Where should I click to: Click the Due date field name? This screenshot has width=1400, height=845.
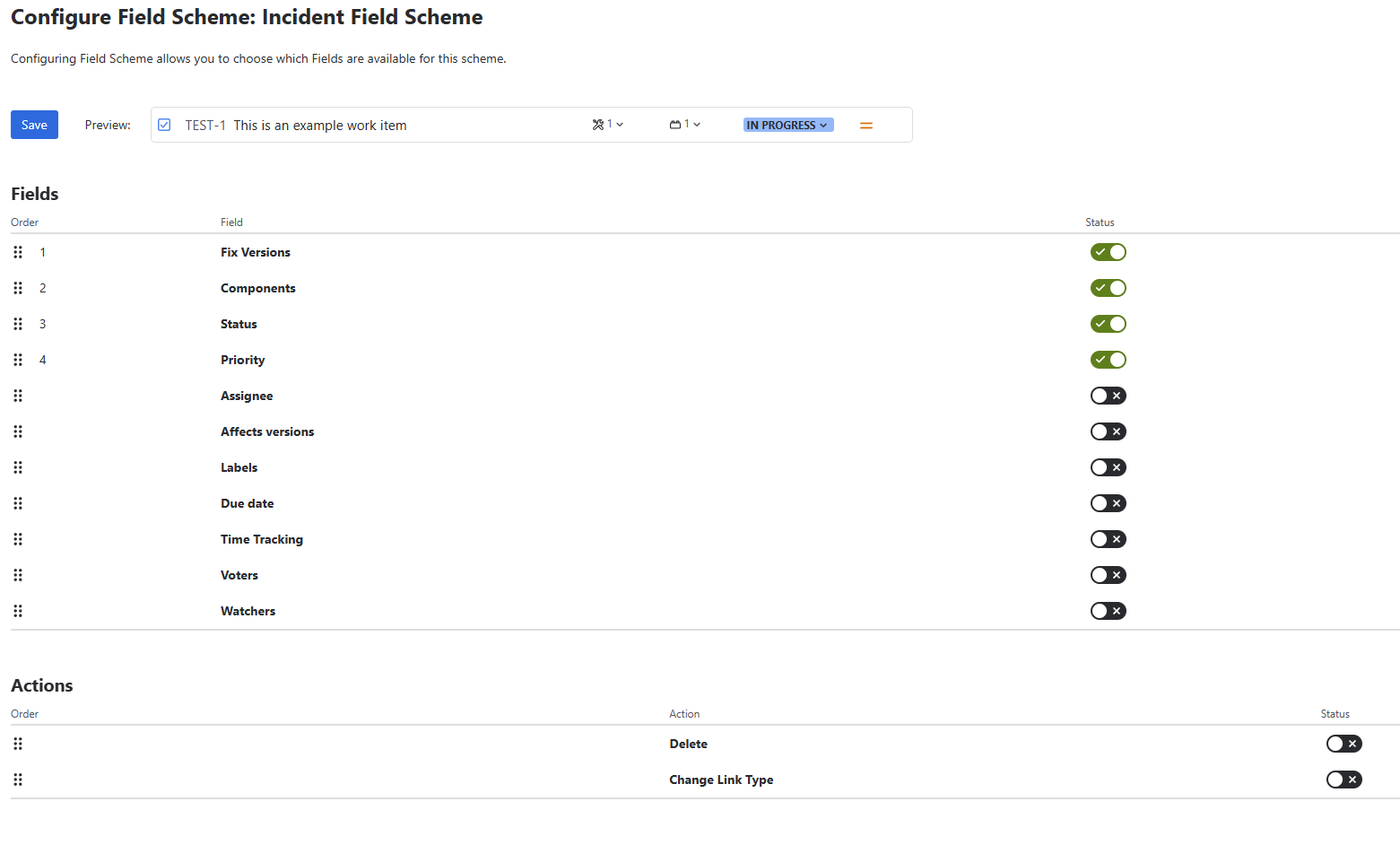pyautogui.click(x=248, y=503)
